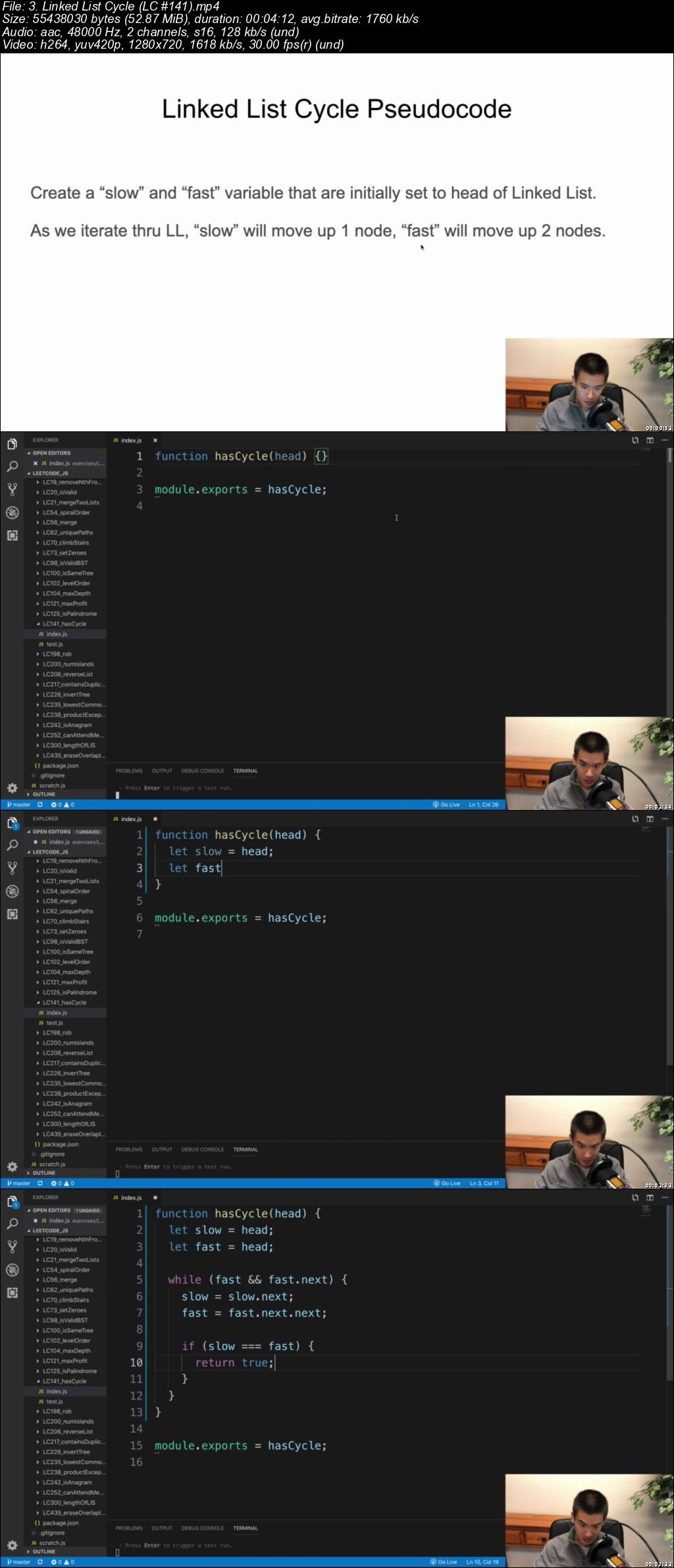Viewport: 674px width, 1568px height.
Task: Open Extensions icon in the Ln 10, Col 19 frame
Action: tap(12, 1292)
